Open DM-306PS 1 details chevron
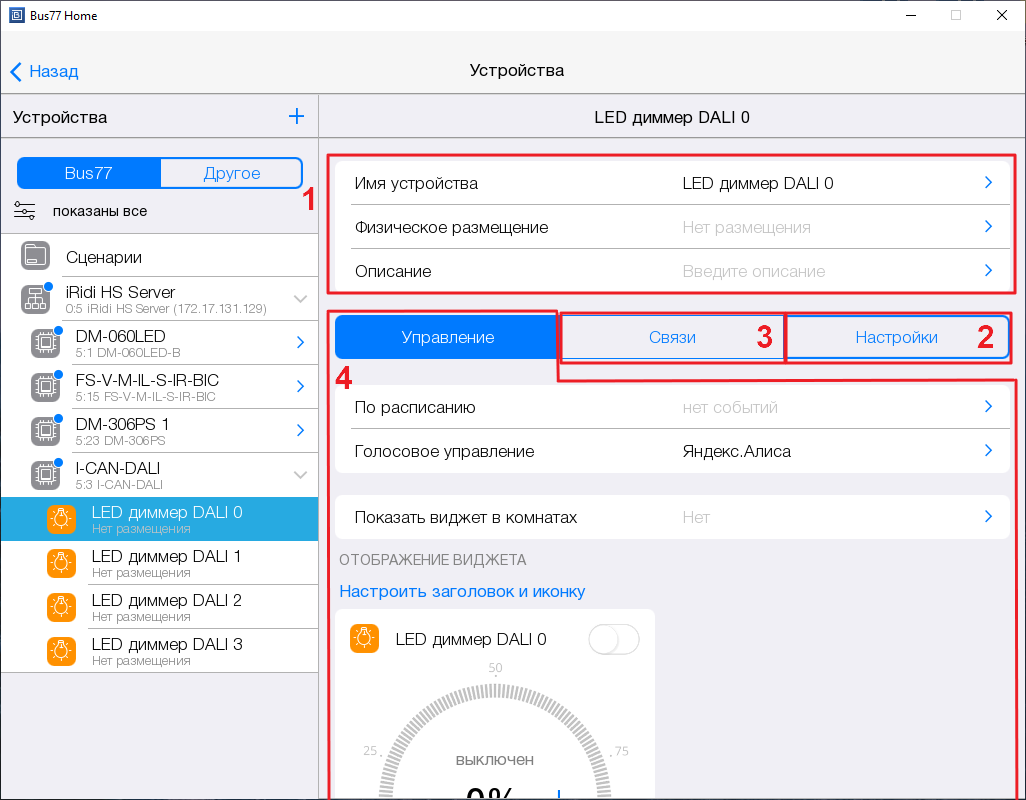1026x800 pixels. (x=300, y=430)
